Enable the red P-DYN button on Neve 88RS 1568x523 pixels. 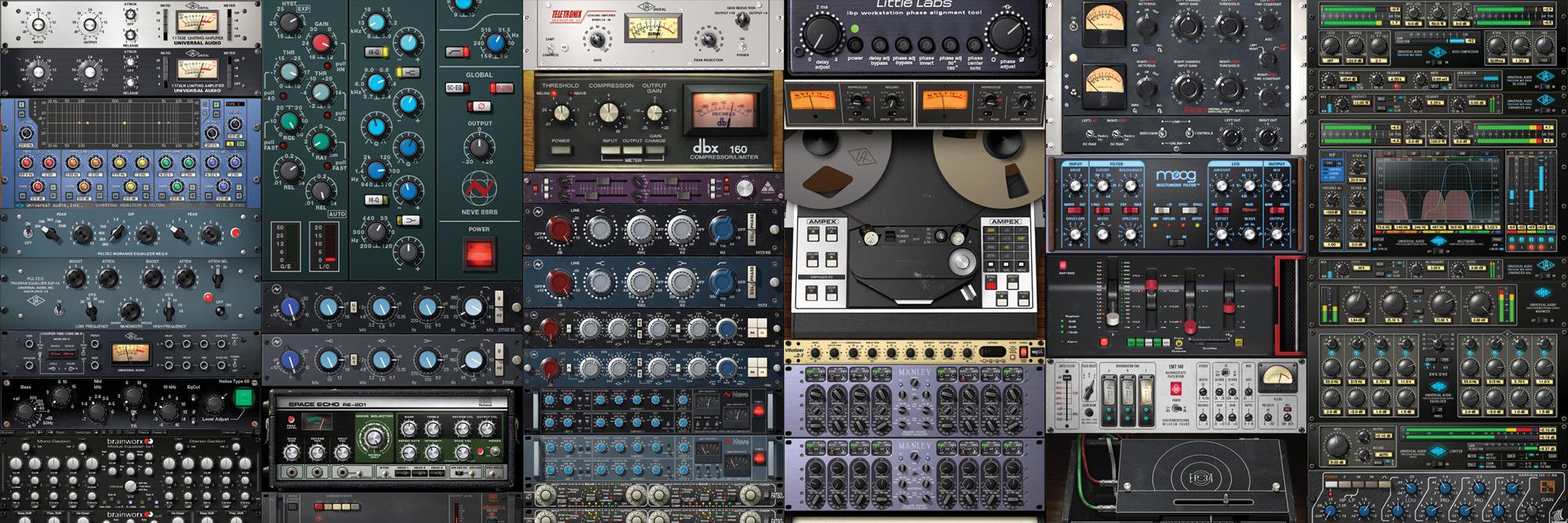click(502, 88)
